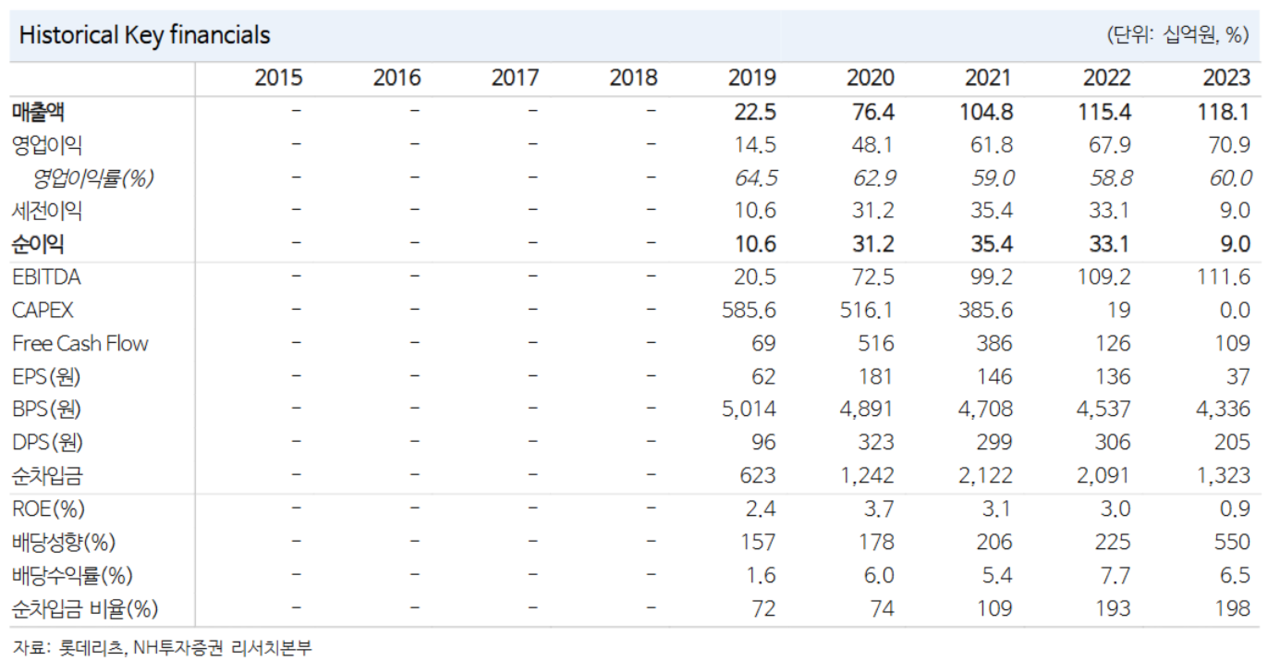The width and height of the screenshot is (1280, 661).
Task: Click the 2015 year column header
Action: (x=278, y=78)
